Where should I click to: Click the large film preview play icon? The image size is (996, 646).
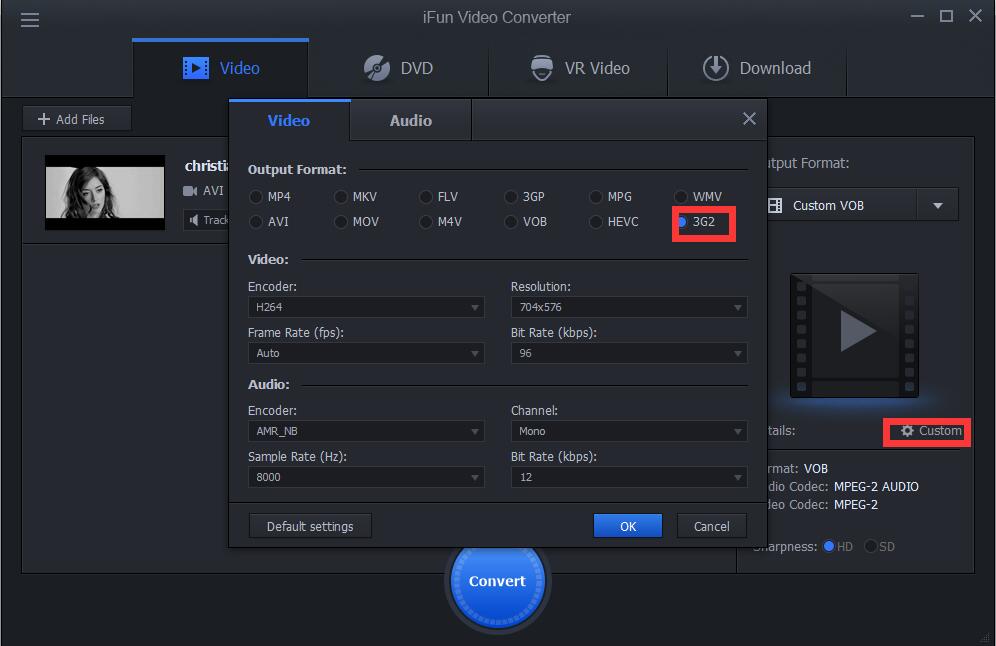854,335
